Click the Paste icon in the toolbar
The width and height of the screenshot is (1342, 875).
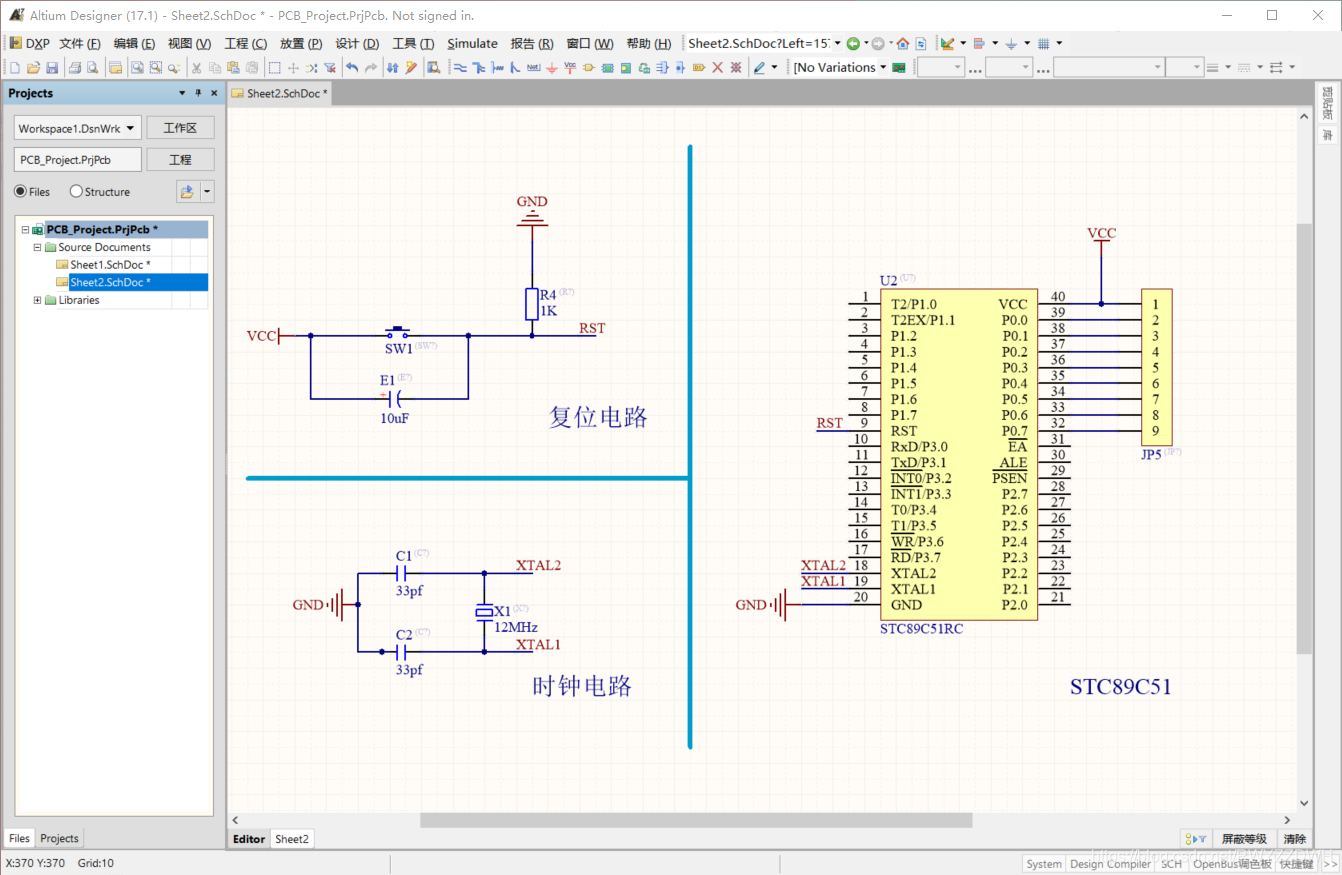(x=233, y=68)
